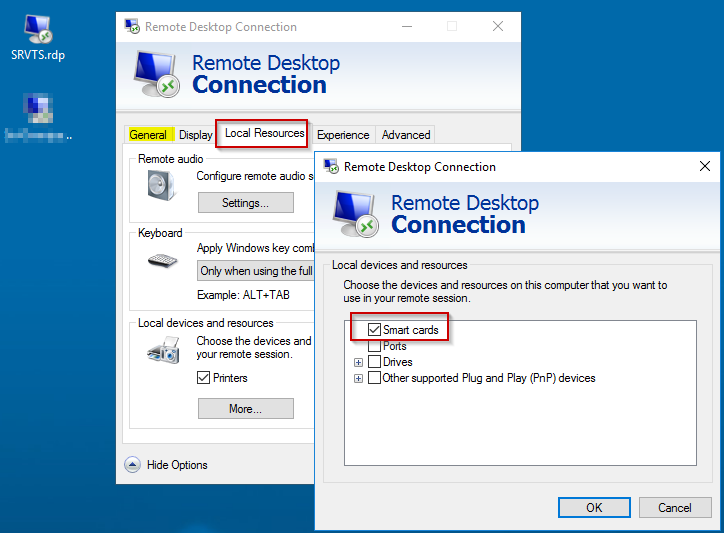Click the 'Configure remote audio' text
The width and height of the screenshot is (724, 533).
pos(255,176)
